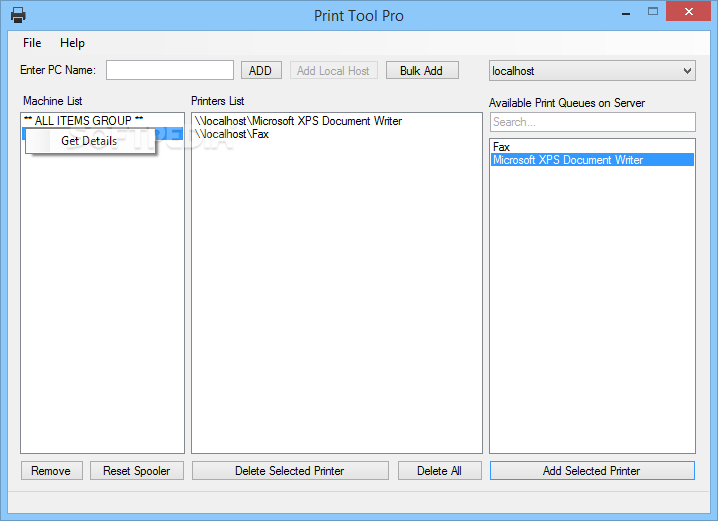The width and height of the screenshot is (718, 521).
Task: Choose Get Details from context menu
Action: 90,141
